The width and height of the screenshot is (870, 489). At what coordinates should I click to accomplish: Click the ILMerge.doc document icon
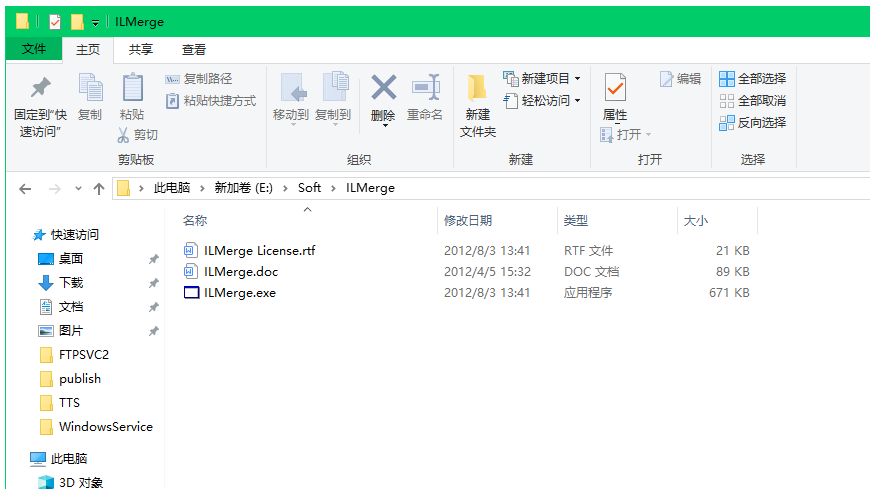190,271
